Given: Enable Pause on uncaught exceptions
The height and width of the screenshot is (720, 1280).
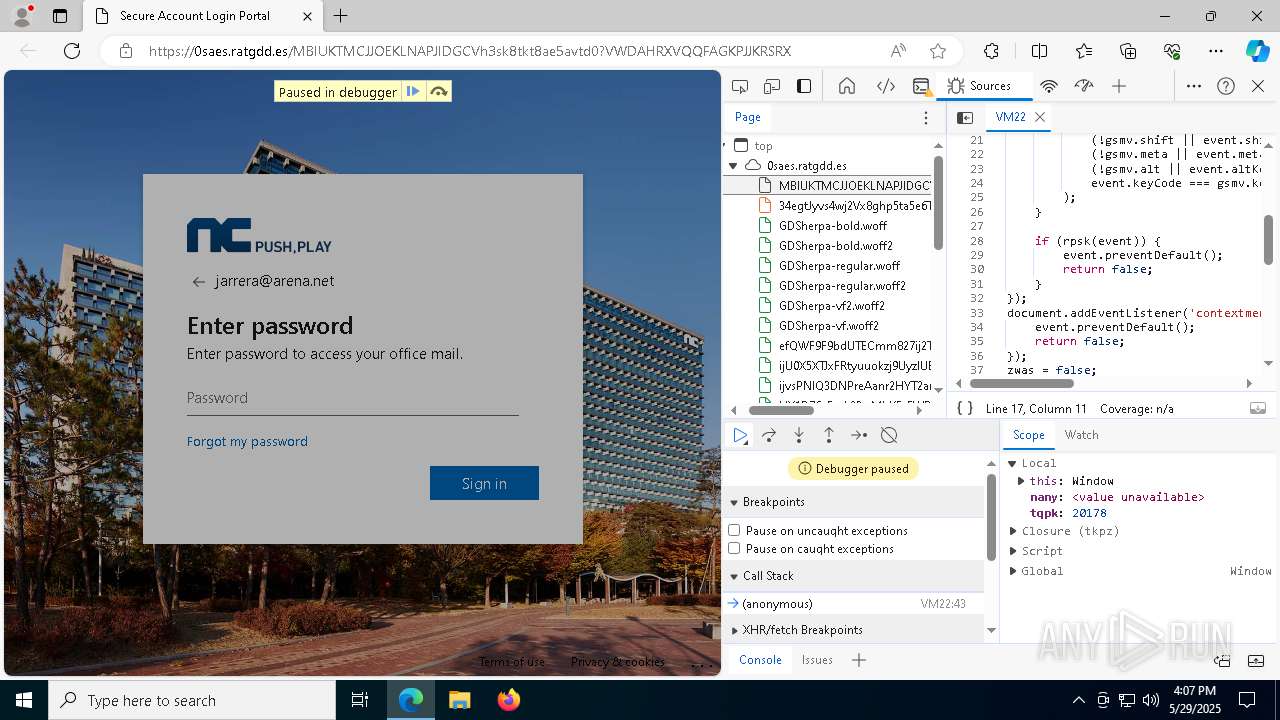Looking at the screenshot, I should [x=734, y=530].
